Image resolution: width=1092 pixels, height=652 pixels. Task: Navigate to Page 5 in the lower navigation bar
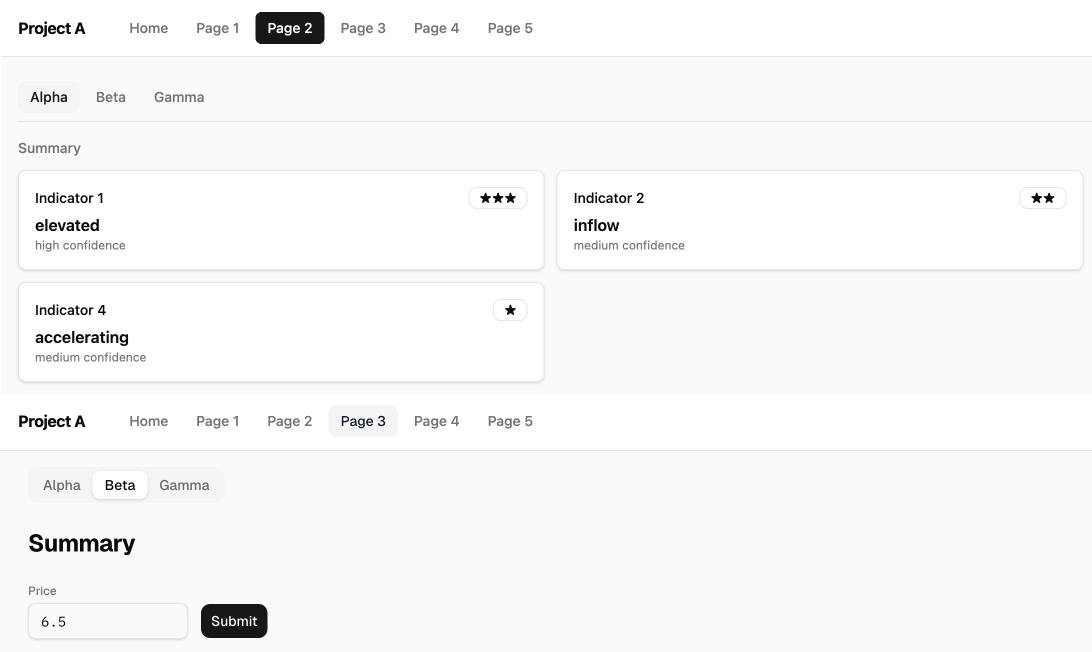tap(510, 421)
